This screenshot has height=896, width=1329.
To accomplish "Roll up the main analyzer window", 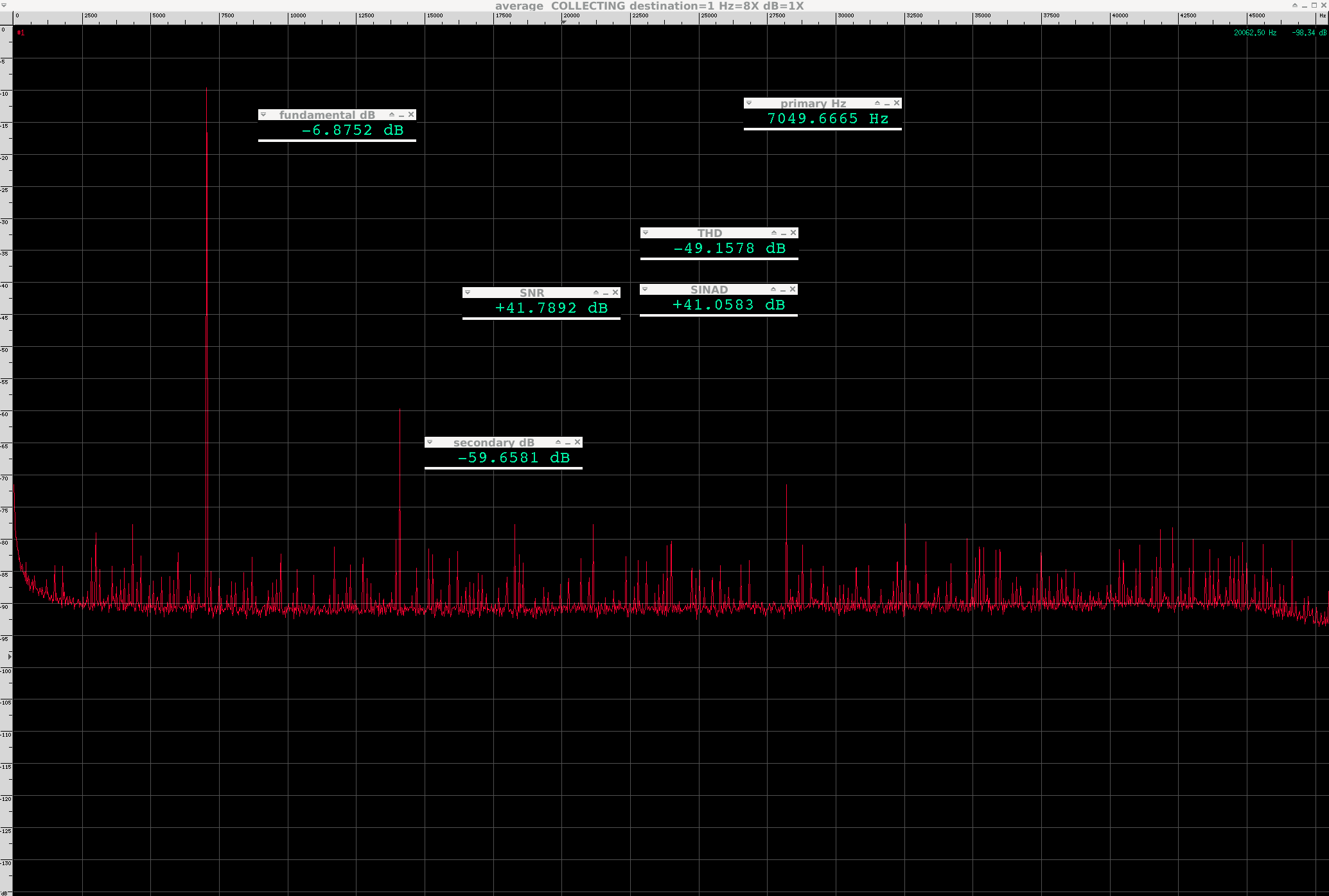I will [x=1295, y=5].
